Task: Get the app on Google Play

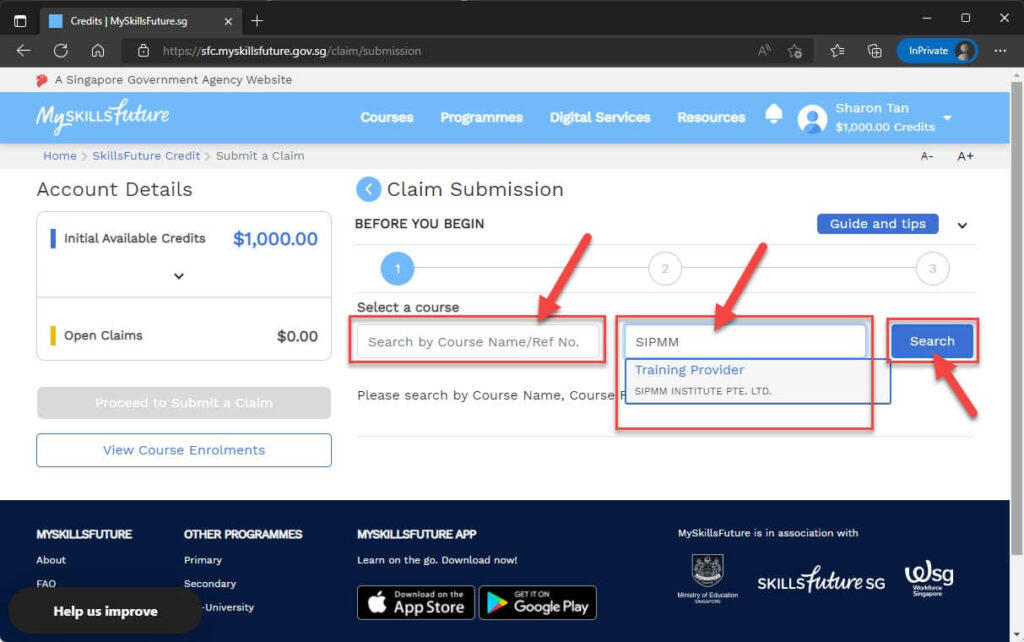Action: pos(537,602)
